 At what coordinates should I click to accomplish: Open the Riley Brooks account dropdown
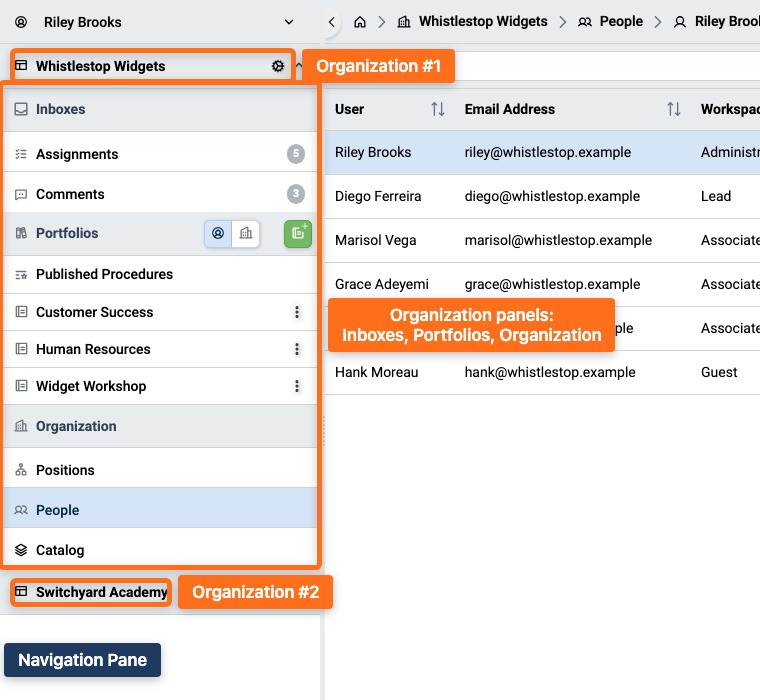(289, 22)
